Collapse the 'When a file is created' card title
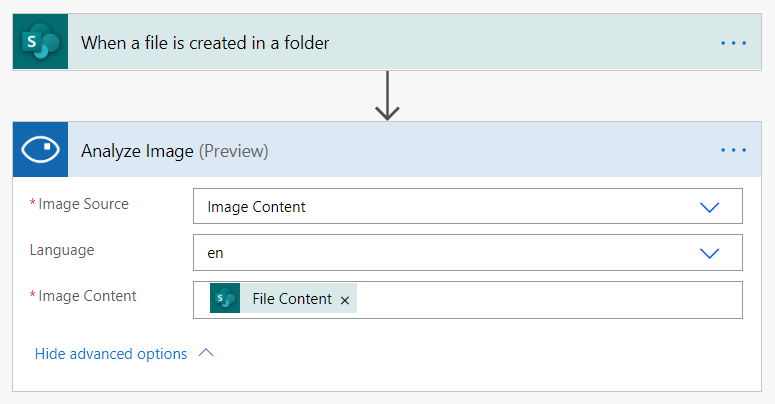 [205, 43]
